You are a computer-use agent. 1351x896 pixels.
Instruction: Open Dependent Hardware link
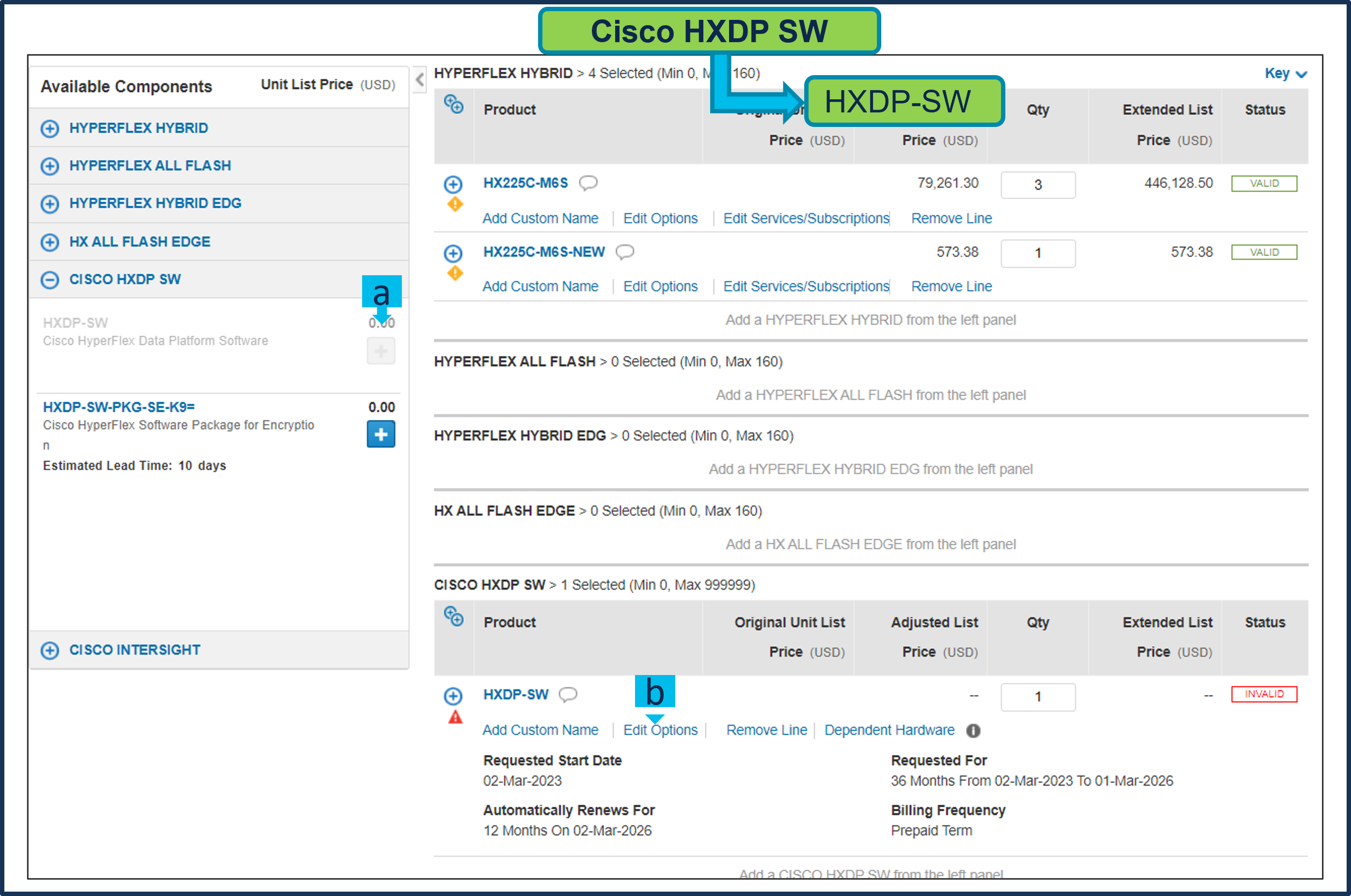[x=889, y=730]
